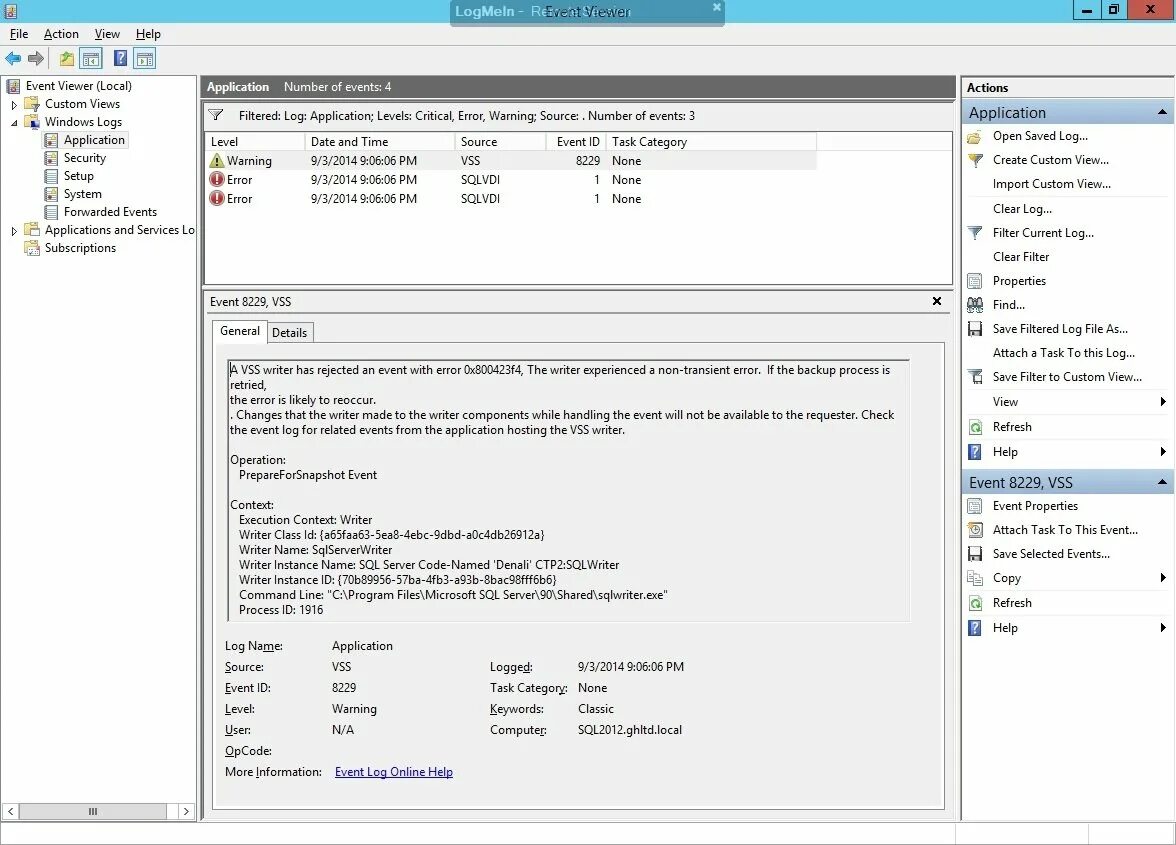Viewport: 1176px width, 845px height.
Task: Click the Error icon on first SQLVDI row
Action: [217, 180]
